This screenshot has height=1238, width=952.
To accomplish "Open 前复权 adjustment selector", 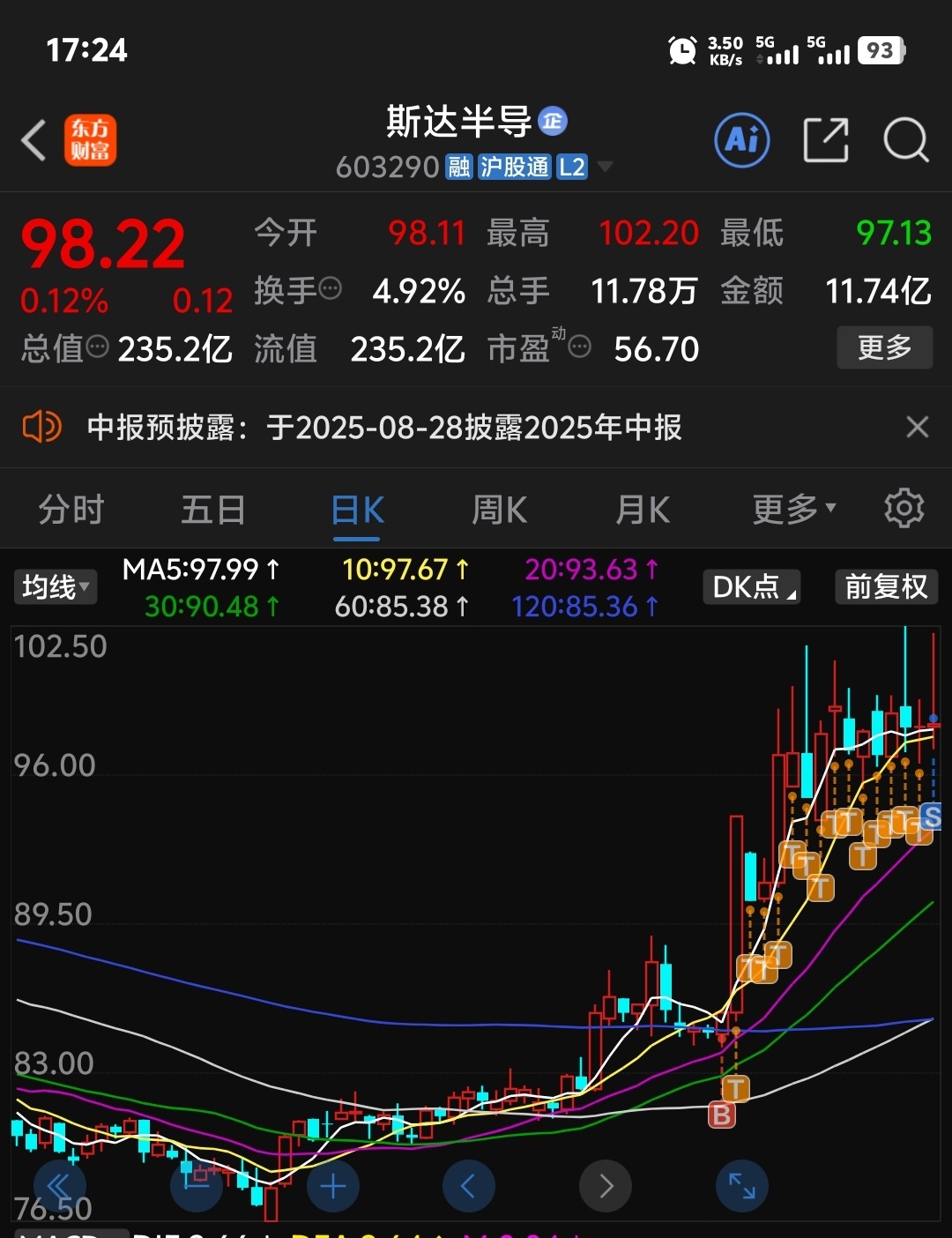I will tap(887, 586).
